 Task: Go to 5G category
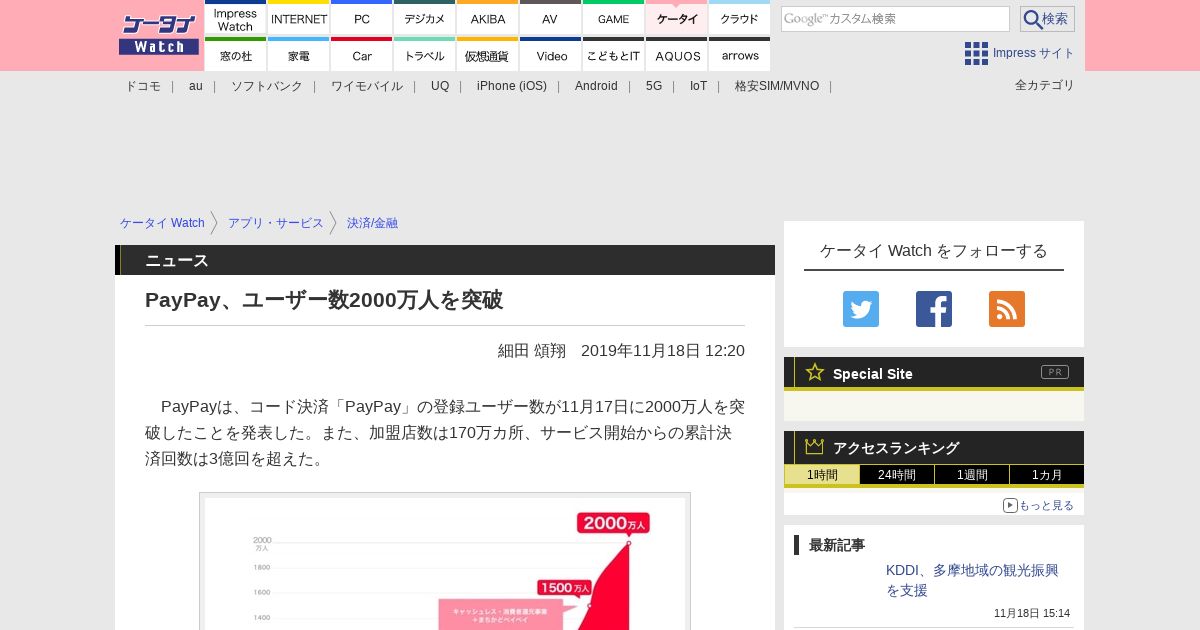pyautogui.click(x=654, y=86)
